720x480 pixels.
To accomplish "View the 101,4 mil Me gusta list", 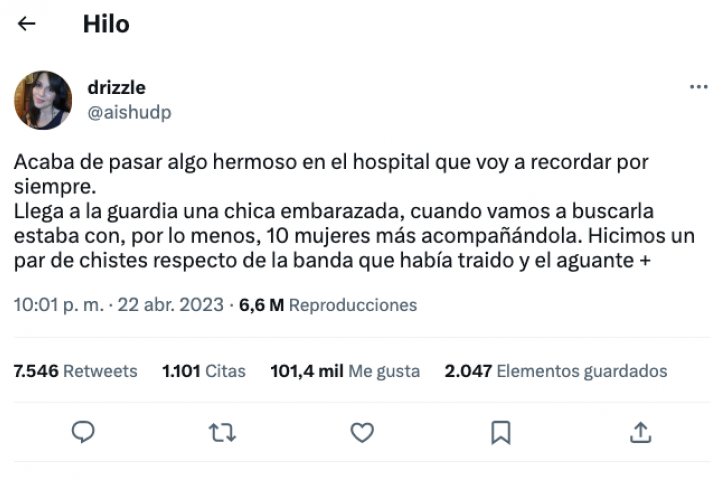I will 345,371.
